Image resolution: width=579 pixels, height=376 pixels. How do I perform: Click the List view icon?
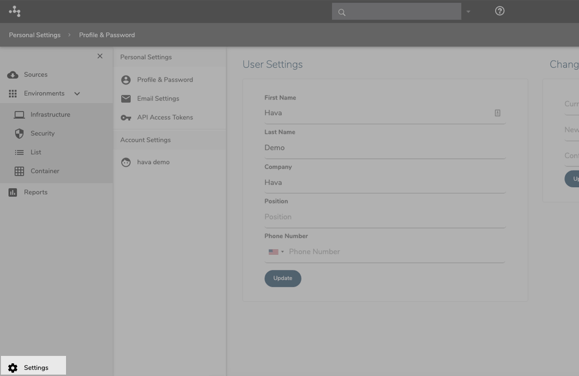(x=19, y=152)
